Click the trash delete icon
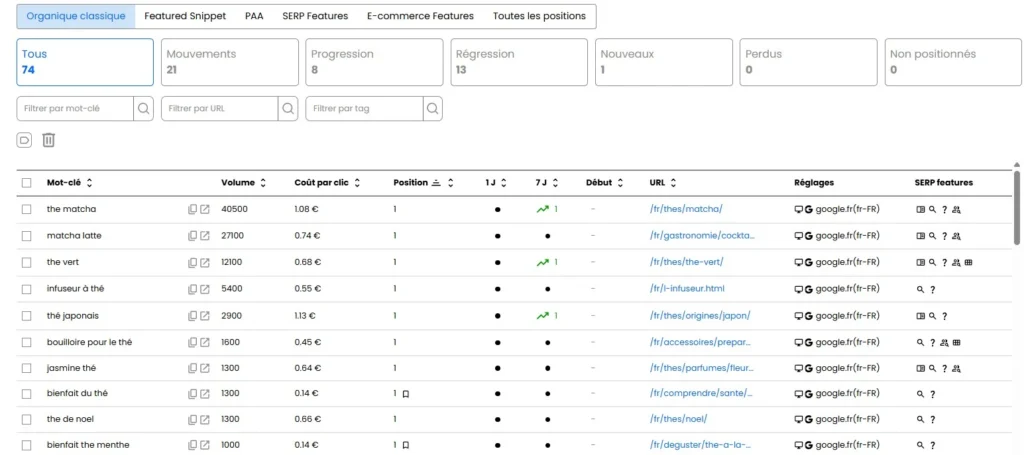Viewport: 1024px width, 455px height. 48,140
